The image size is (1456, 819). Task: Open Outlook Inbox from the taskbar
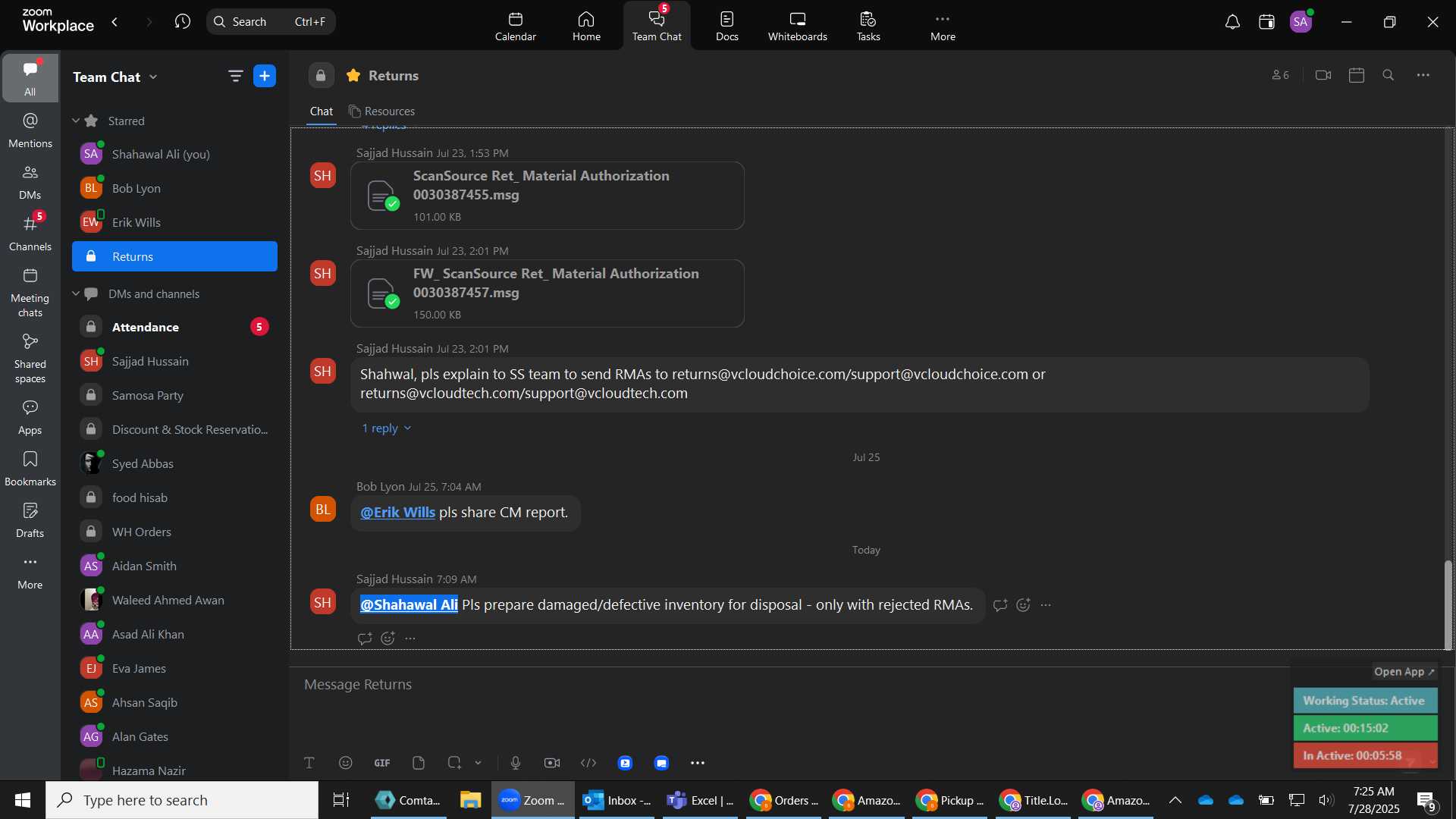click(x=617, y=800)
